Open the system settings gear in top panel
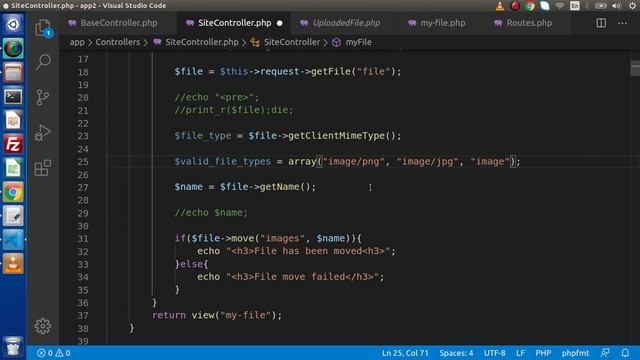 coord(633,6)
